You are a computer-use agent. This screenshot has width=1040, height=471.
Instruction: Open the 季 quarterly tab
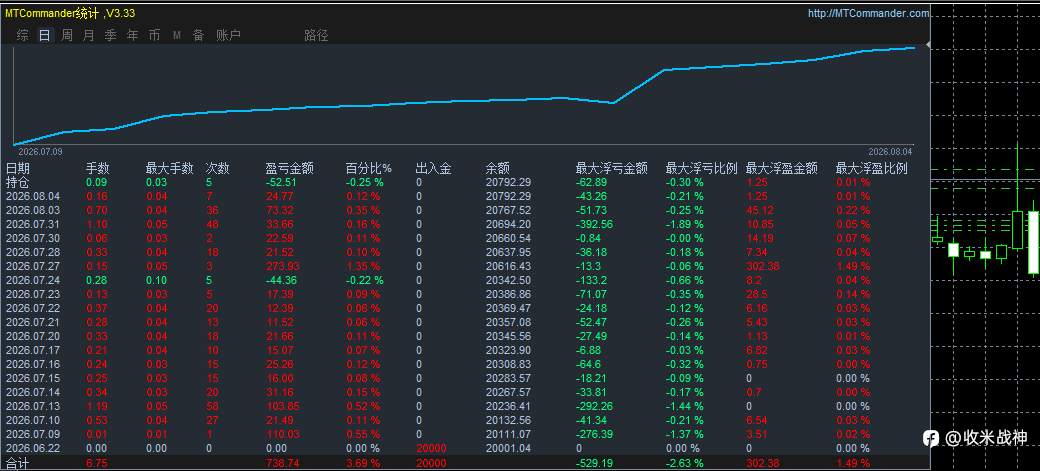click(110, 36)
